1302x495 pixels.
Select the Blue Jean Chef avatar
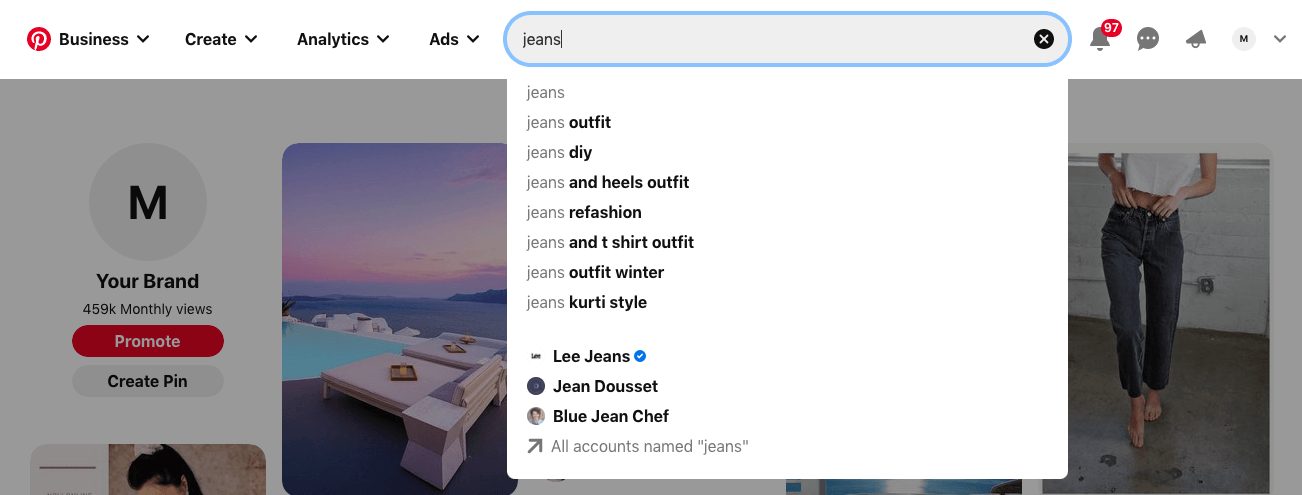(536, 416)
